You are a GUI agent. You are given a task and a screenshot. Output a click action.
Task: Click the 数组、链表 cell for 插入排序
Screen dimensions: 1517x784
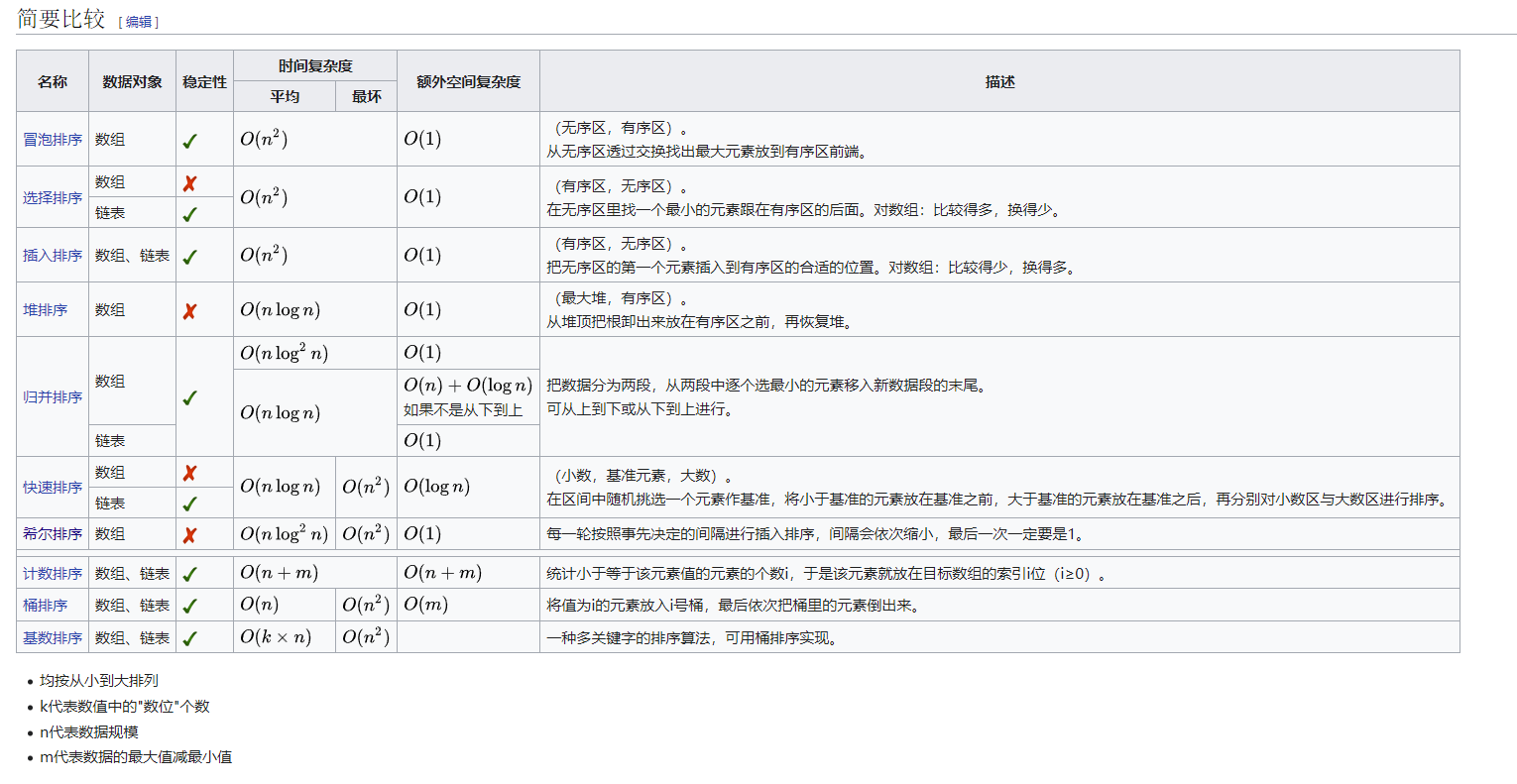[133, 255]
